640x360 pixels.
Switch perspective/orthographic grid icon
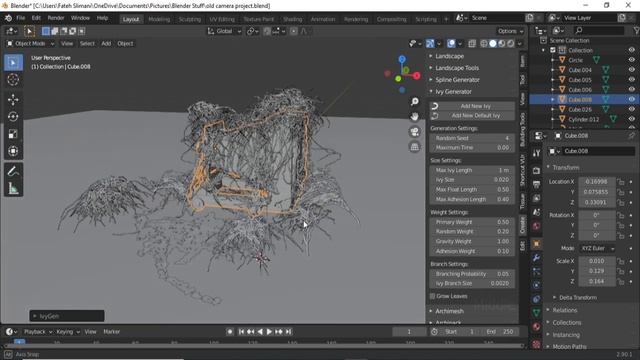(x=415, y=147)
